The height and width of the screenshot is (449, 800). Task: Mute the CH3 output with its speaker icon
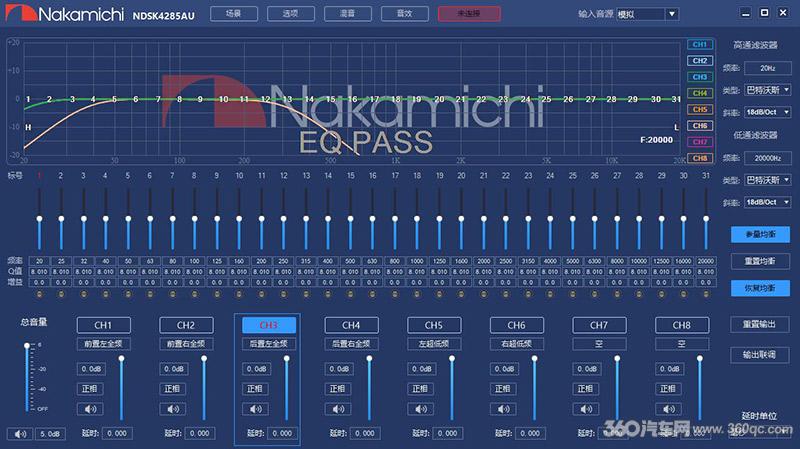256,409
